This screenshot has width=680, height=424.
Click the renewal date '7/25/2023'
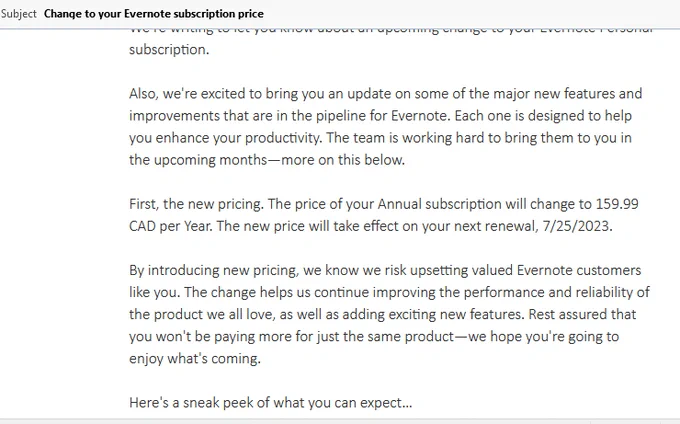click(576, 226)
